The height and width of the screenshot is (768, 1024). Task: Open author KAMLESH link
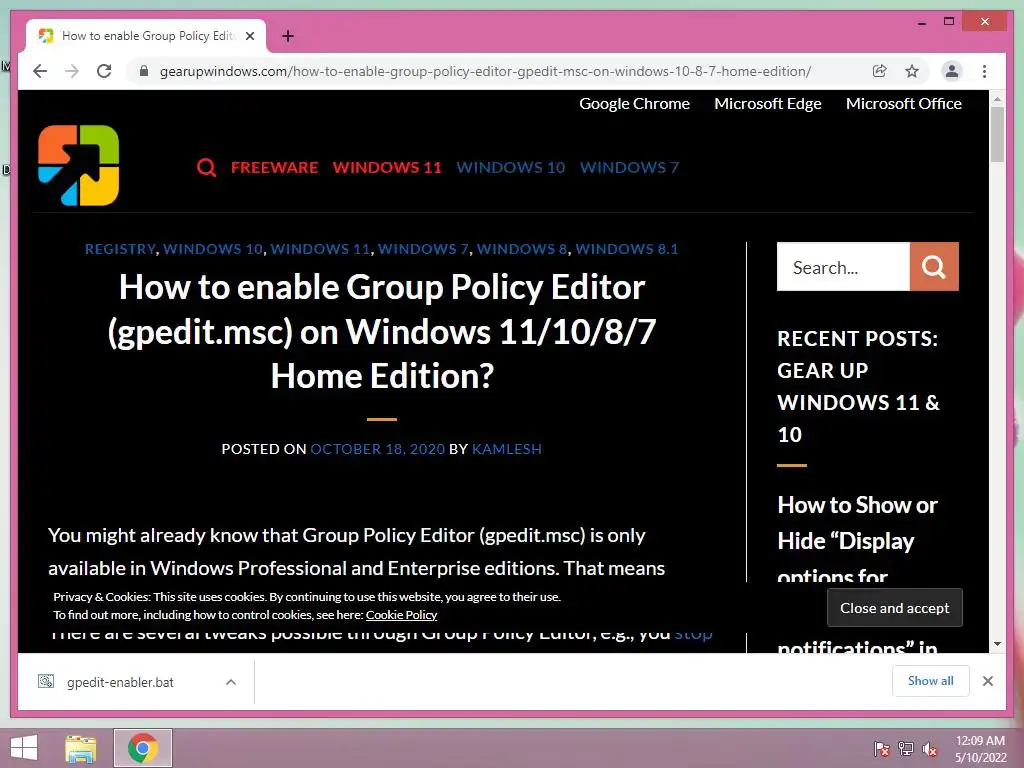click(507, 449)
